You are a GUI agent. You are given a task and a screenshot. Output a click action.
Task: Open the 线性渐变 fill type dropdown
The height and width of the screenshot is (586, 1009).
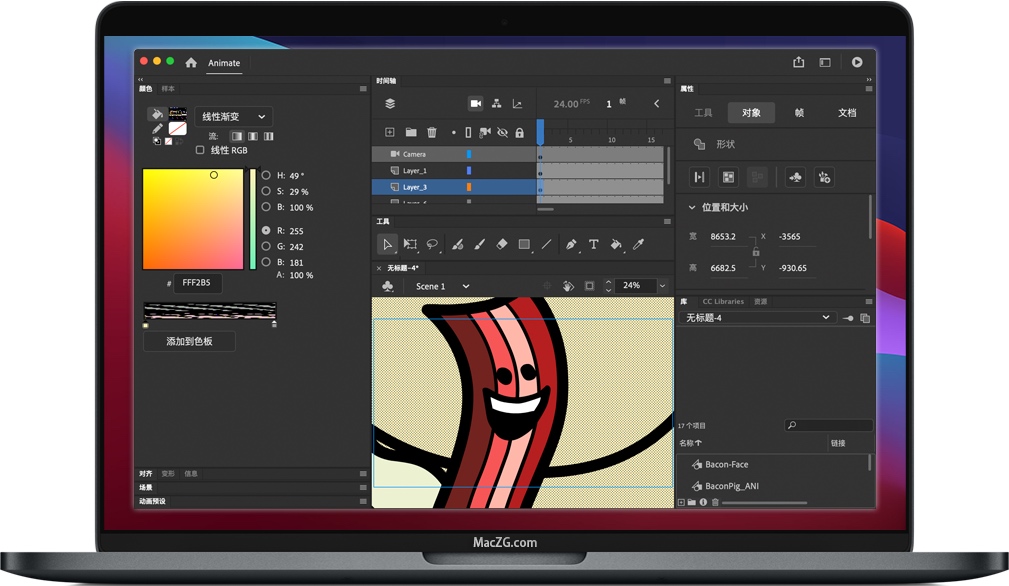tap(234, 116)
